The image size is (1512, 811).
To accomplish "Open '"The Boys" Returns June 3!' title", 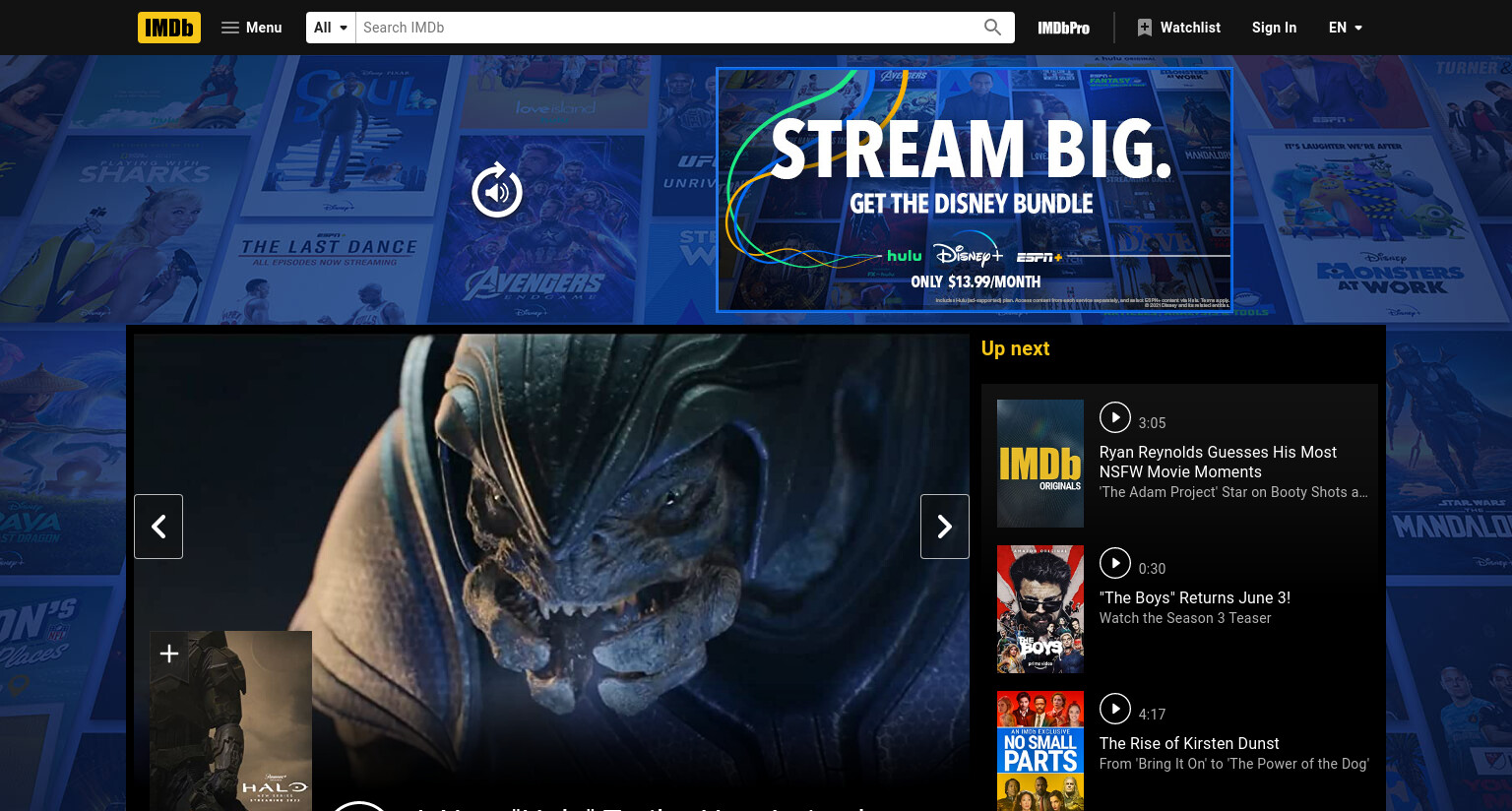I will click(x=1195, y=597).
